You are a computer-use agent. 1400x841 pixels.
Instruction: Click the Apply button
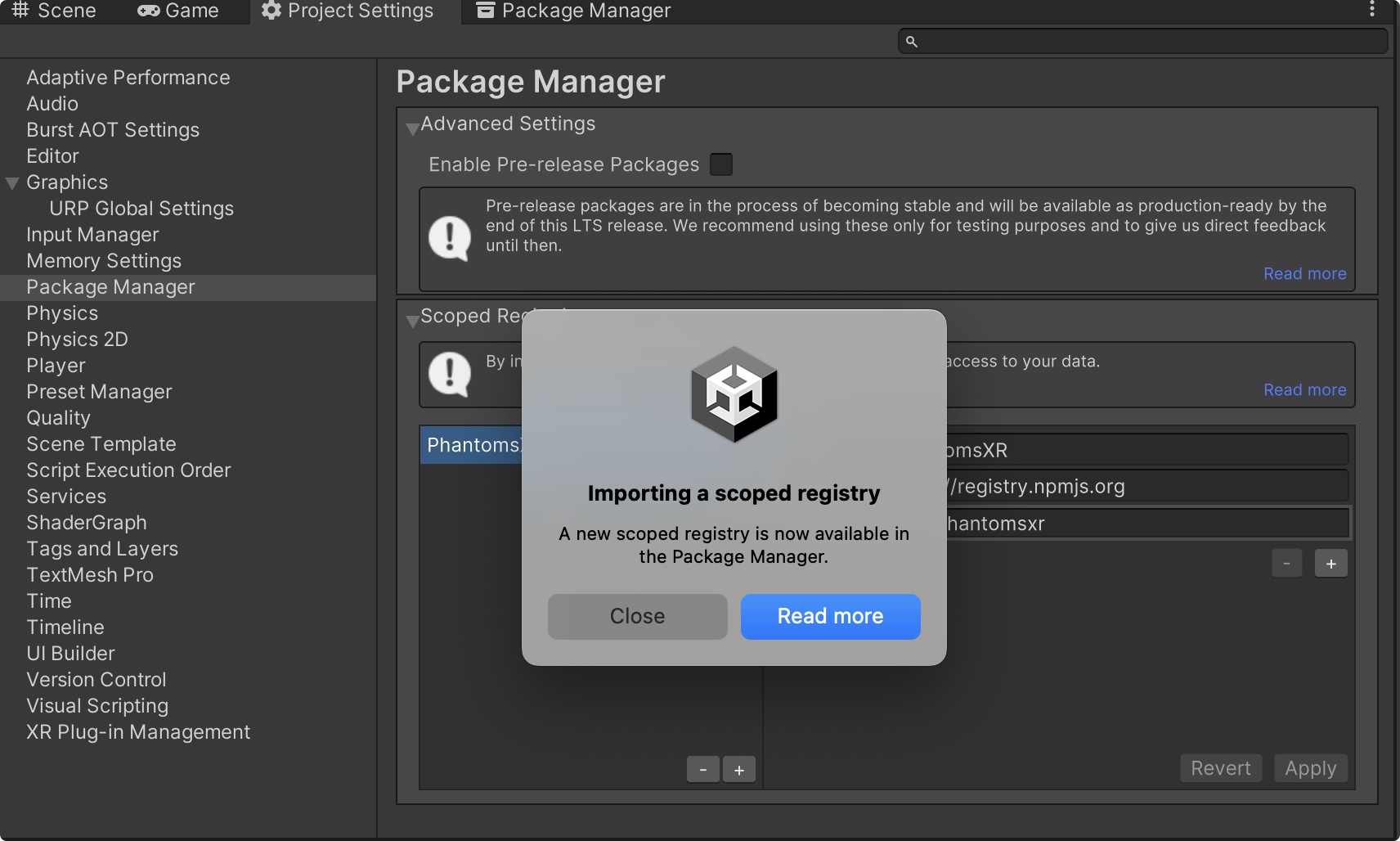click(x=1311, y=768)
